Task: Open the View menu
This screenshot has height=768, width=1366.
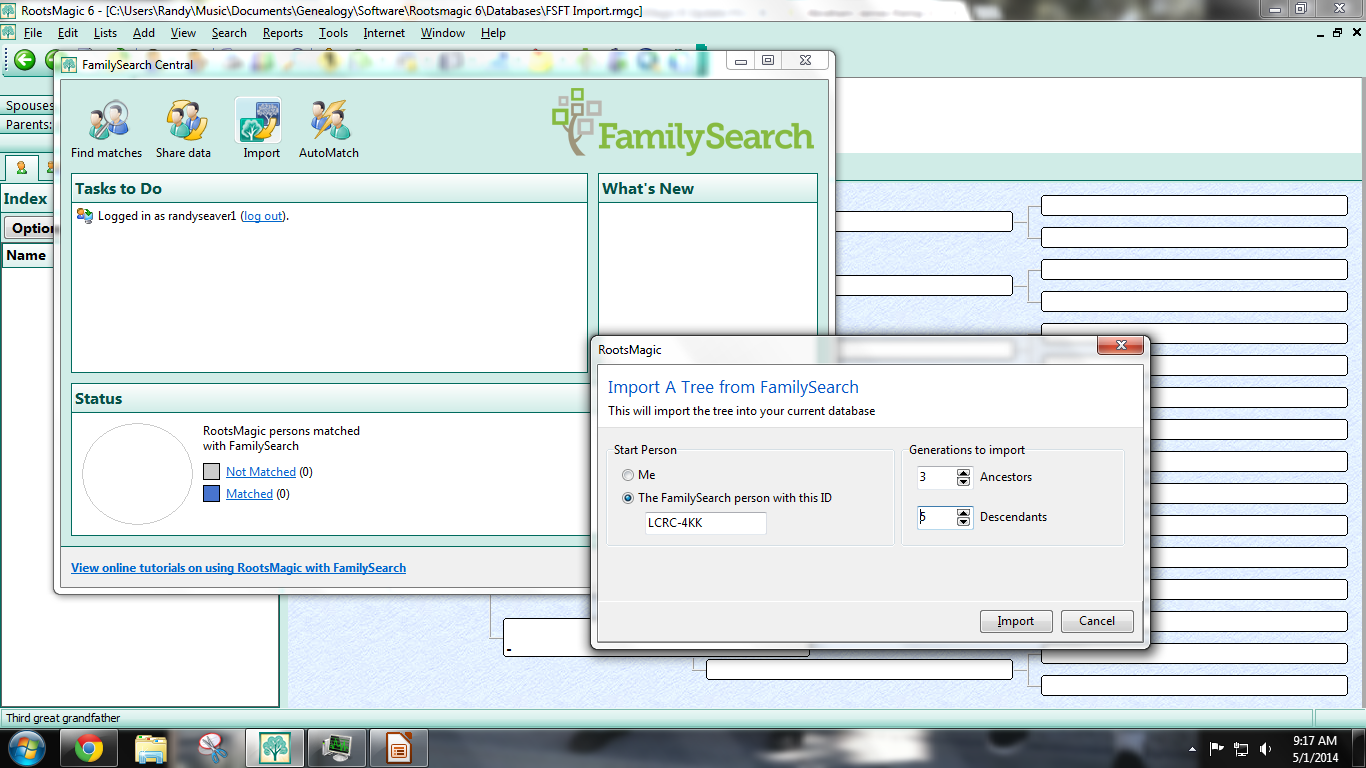Action: pos(183,33)
